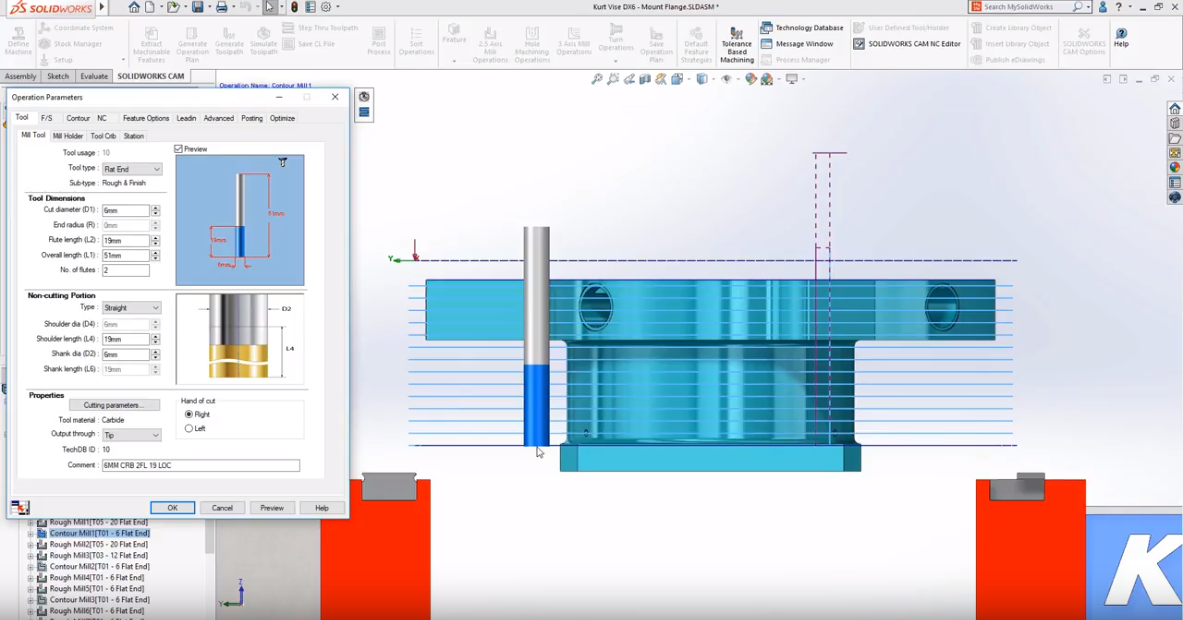The height and width of the screenshot is (620, 1183).
Task: Click the tool library icon at dialog bottom-left
Action: [20, 508]
